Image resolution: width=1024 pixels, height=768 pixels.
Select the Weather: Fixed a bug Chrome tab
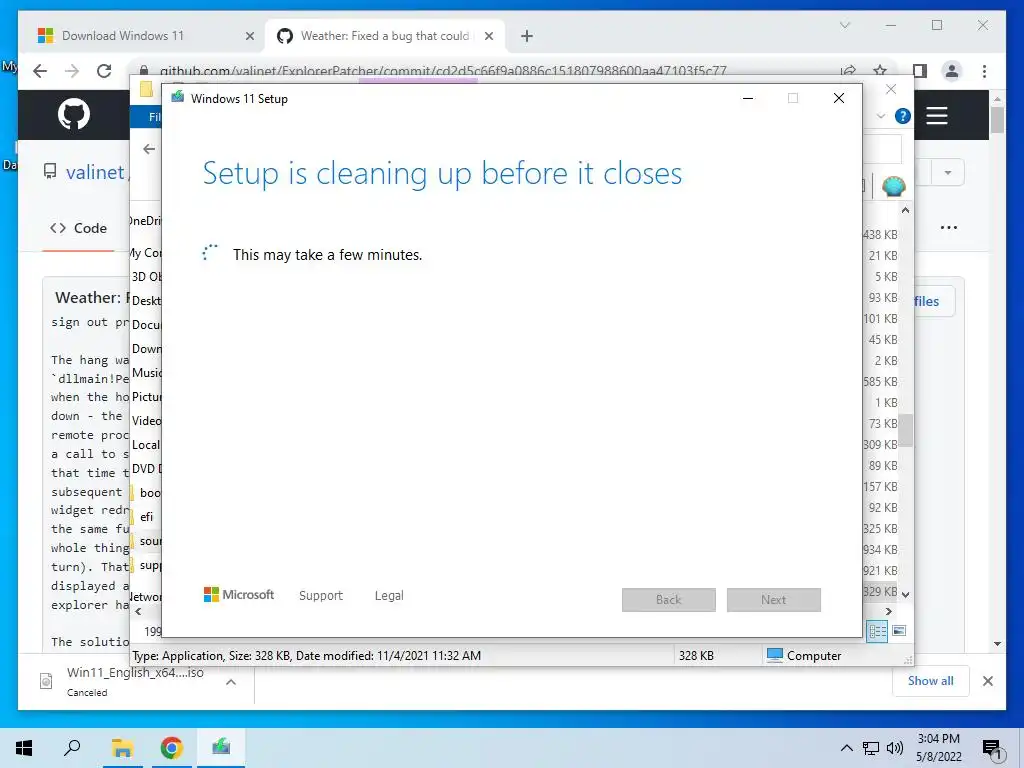(x=385, y=36)
